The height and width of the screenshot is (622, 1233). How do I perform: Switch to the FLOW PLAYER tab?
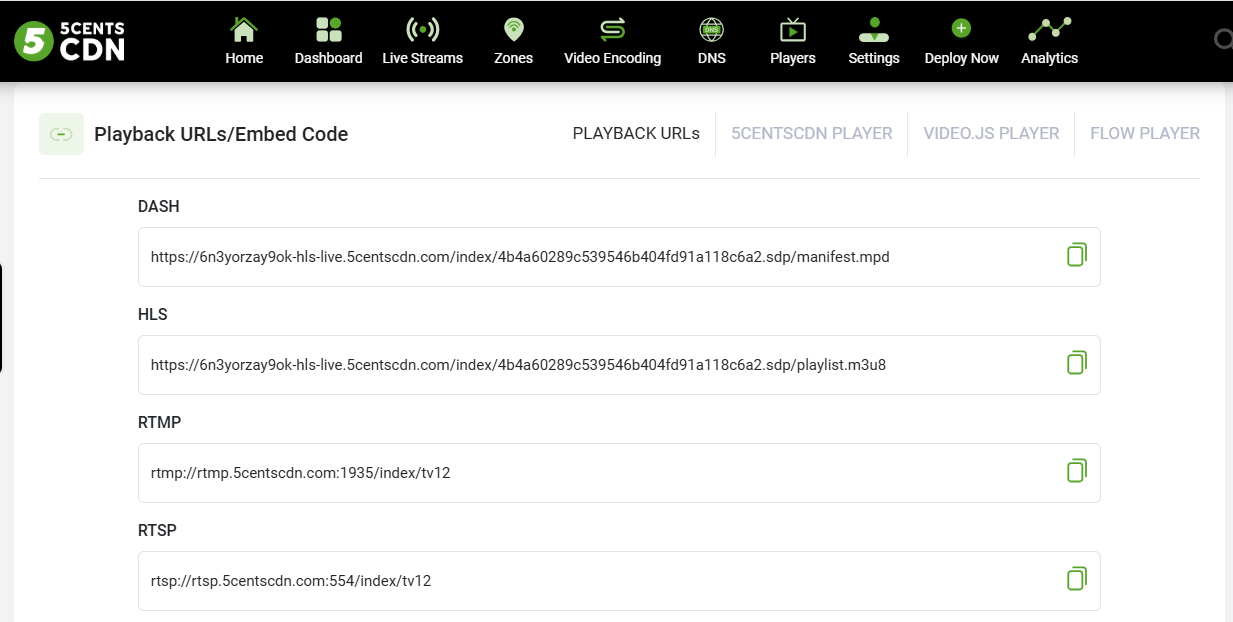(x=1145, y=133)
